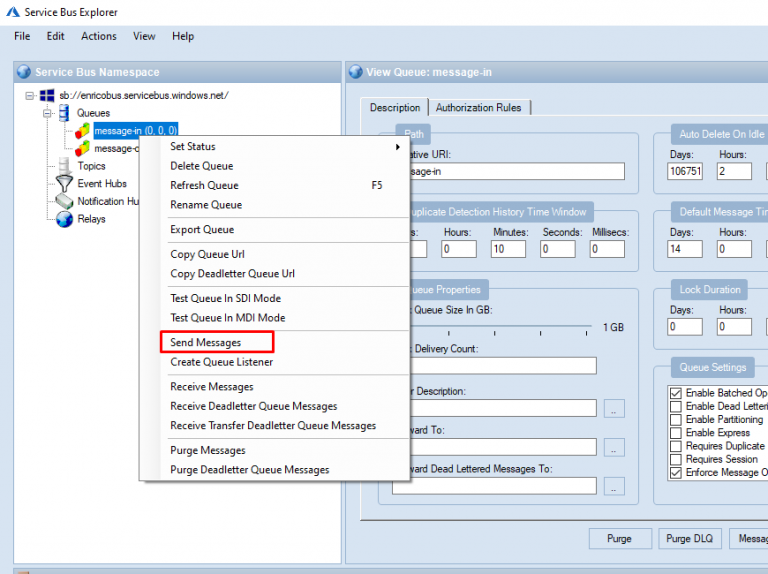Click the Queues folder icon in tree
This screenshot has height=574, width=768.
pyautogui.click(x=64, y=113)
